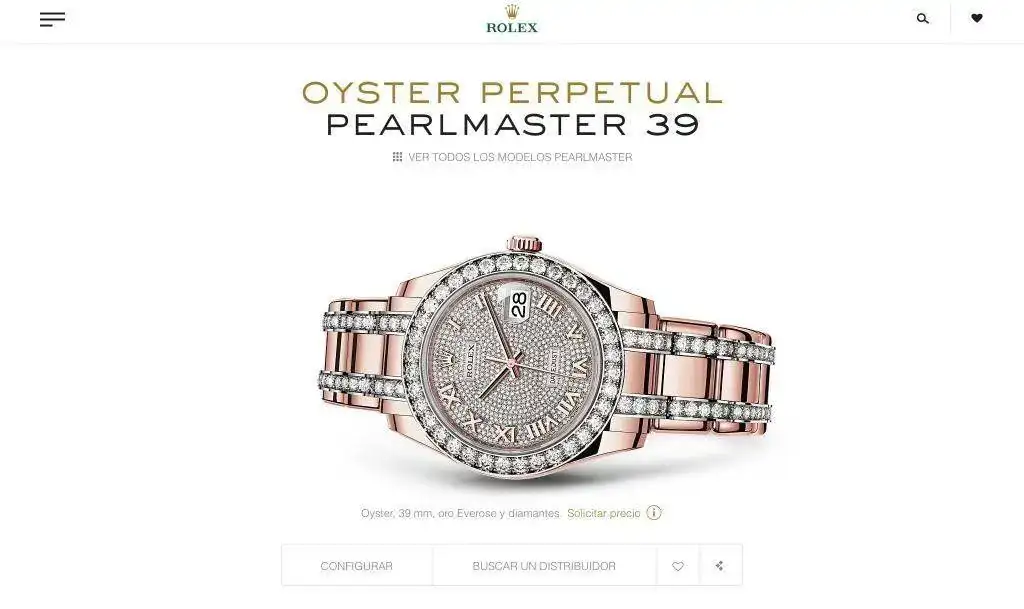
Task: Open favorites via header heart icon
Action: [x=977, y=18]
